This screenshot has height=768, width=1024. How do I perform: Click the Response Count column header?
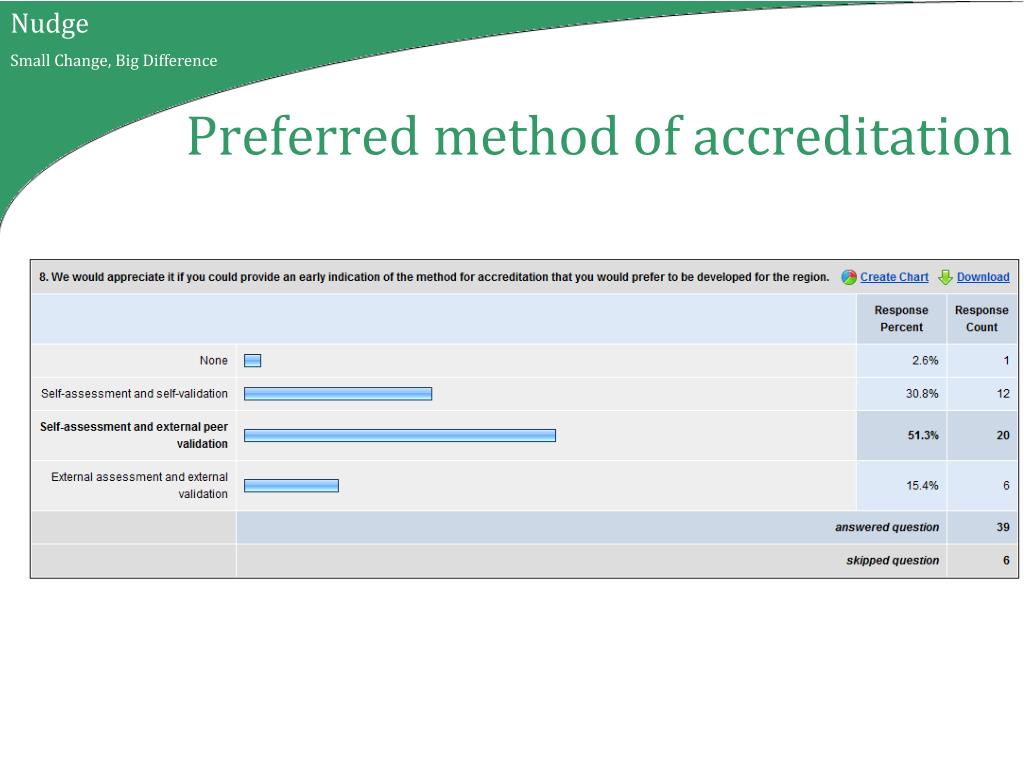coord(982,319)
